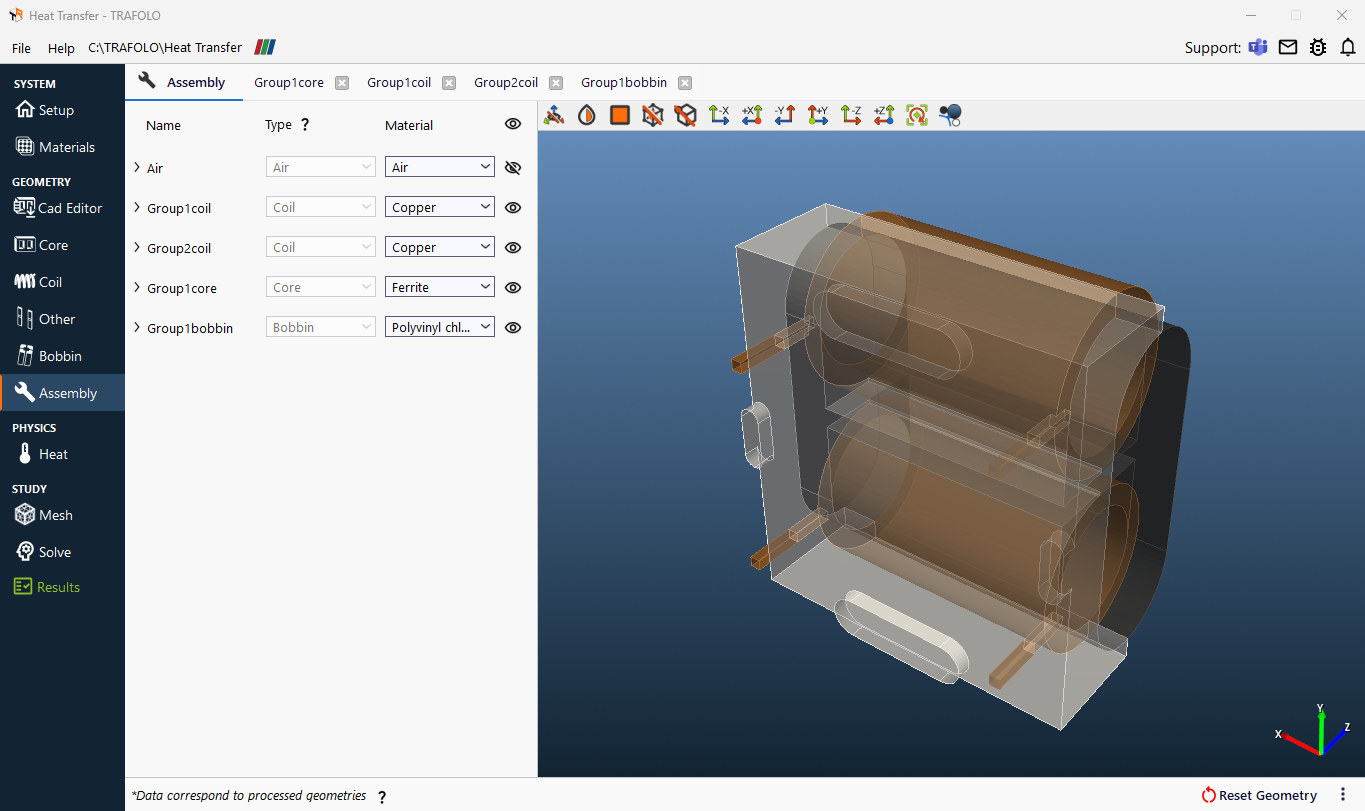Screen dimensions: 1365x811
Task: Open the Teams support icon
Action: point(1258,47)
